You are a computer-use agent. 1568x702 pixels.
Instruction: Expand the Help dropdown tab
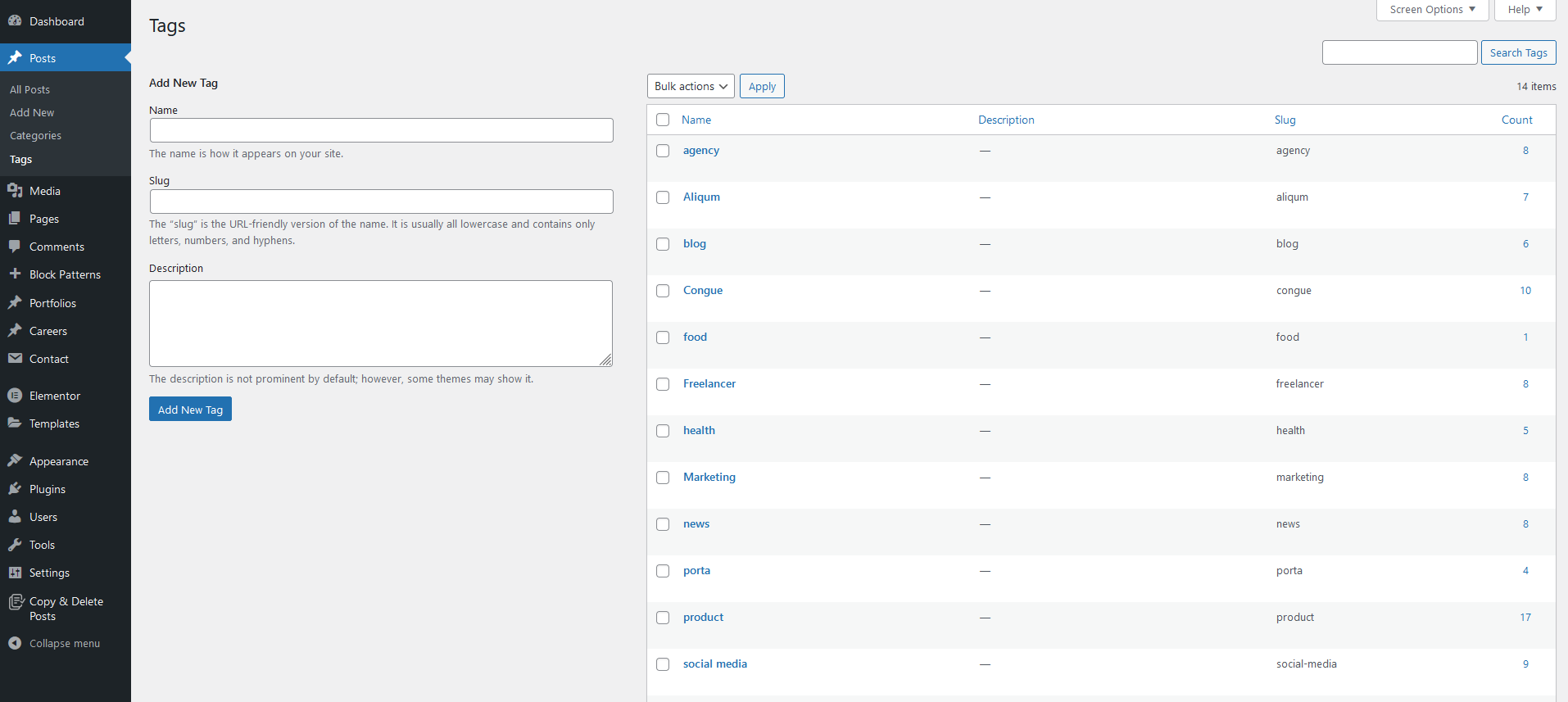tap(1525, 10)
